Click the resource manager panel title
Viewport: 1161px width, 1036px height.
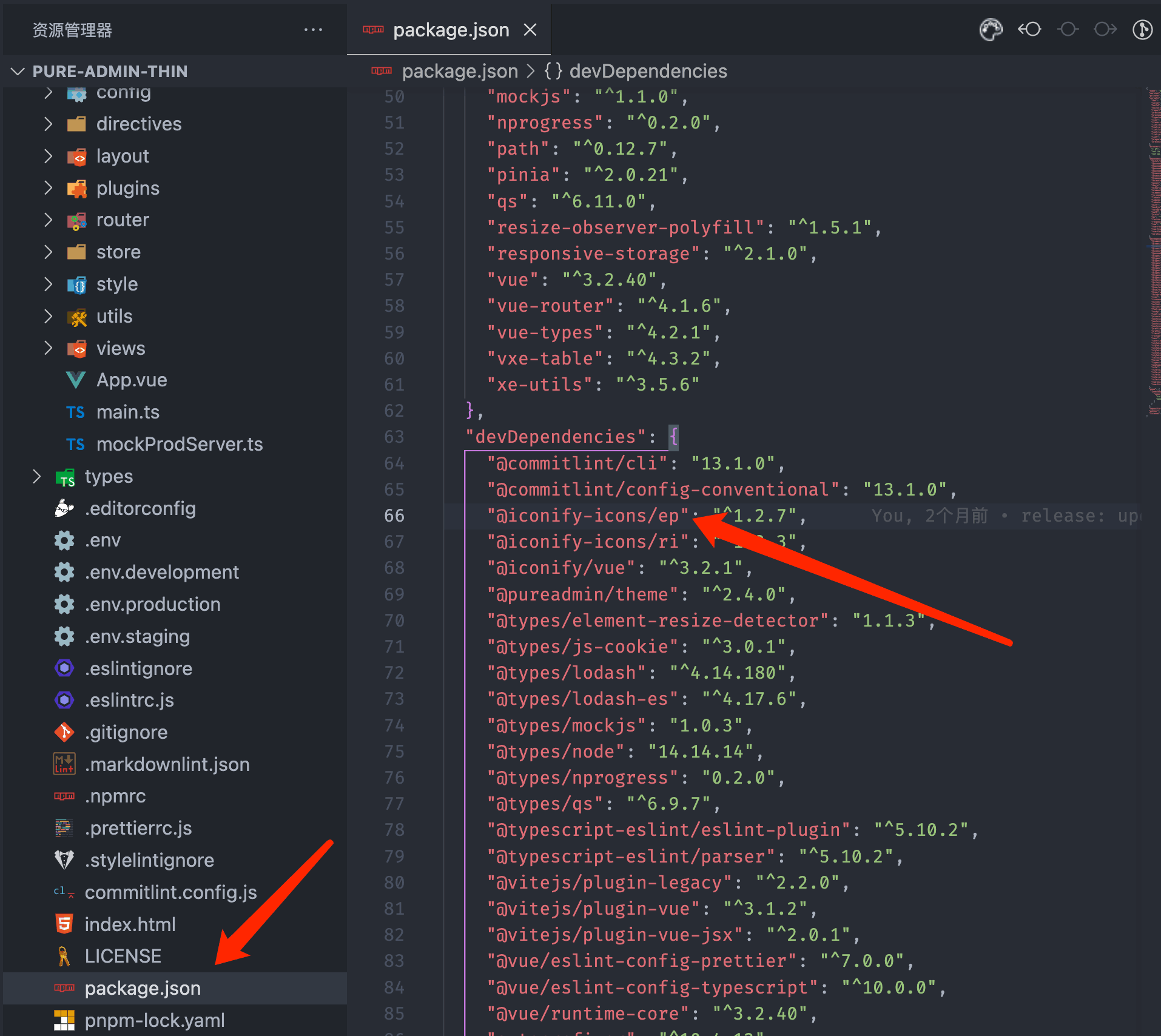pos(72,30)
